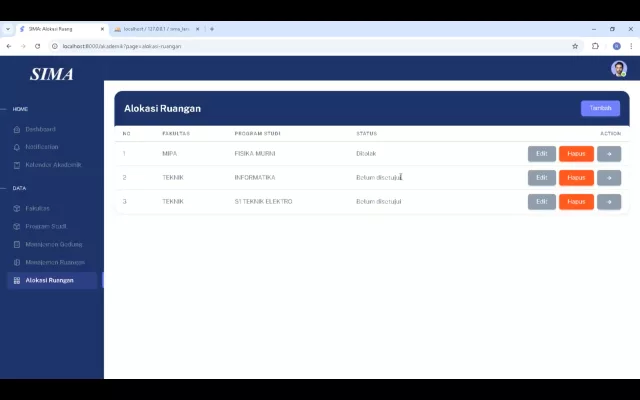Reload the current page
The width and height of the screenshot is (640, 400).
pos(38,46)
